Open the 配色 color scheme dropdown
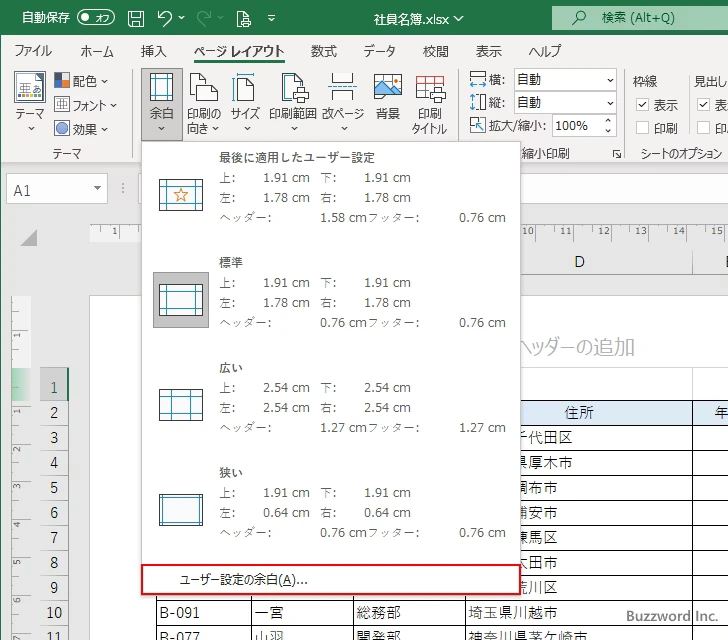 click(82, 81)
